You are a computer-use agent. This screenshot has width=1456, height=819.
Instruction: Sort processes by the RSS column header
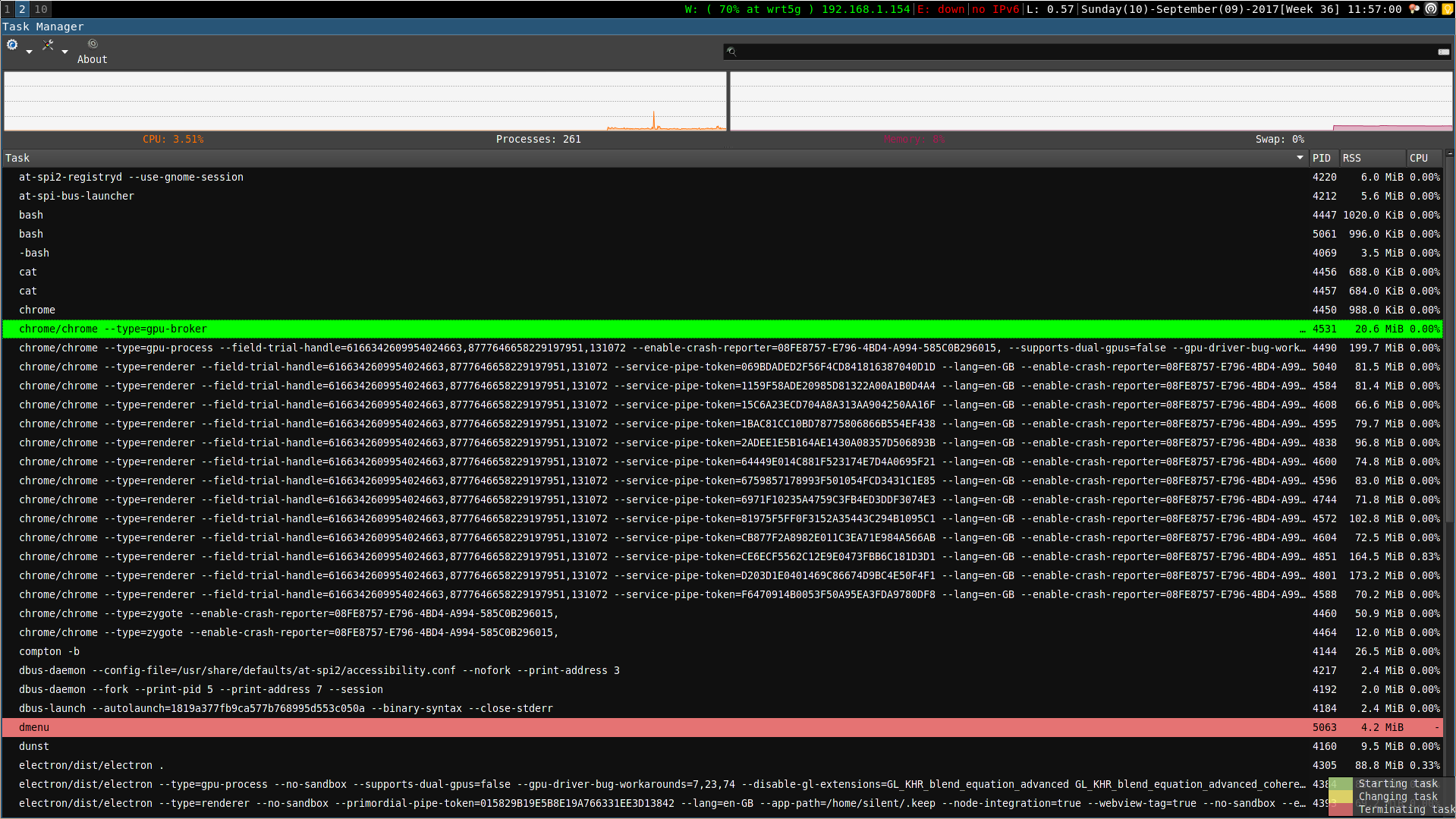point(1351,158)
